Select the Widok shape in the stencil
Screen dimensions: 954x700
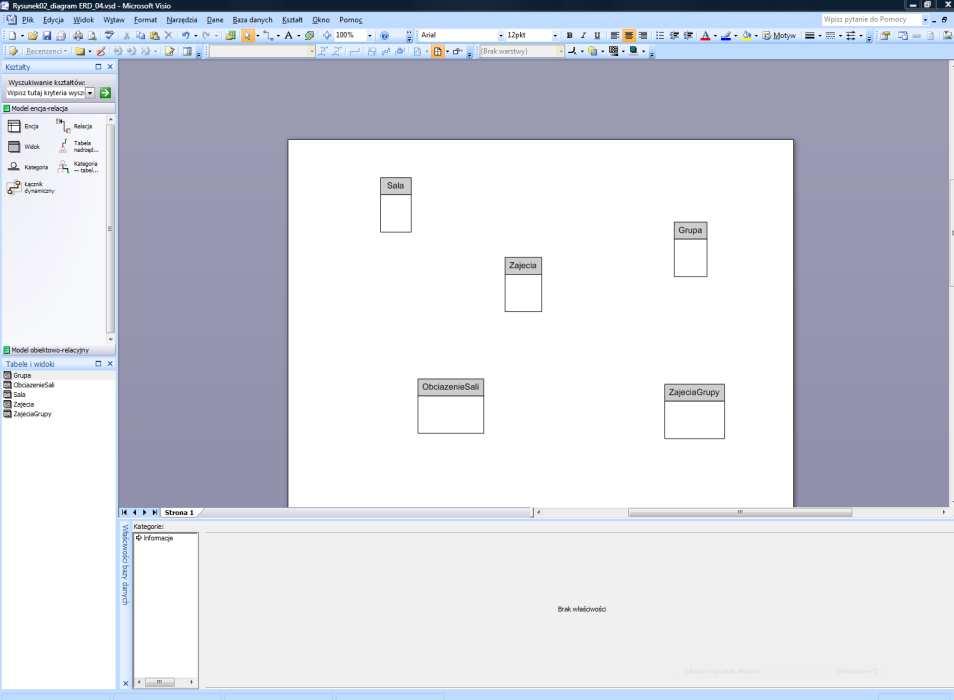24,147
